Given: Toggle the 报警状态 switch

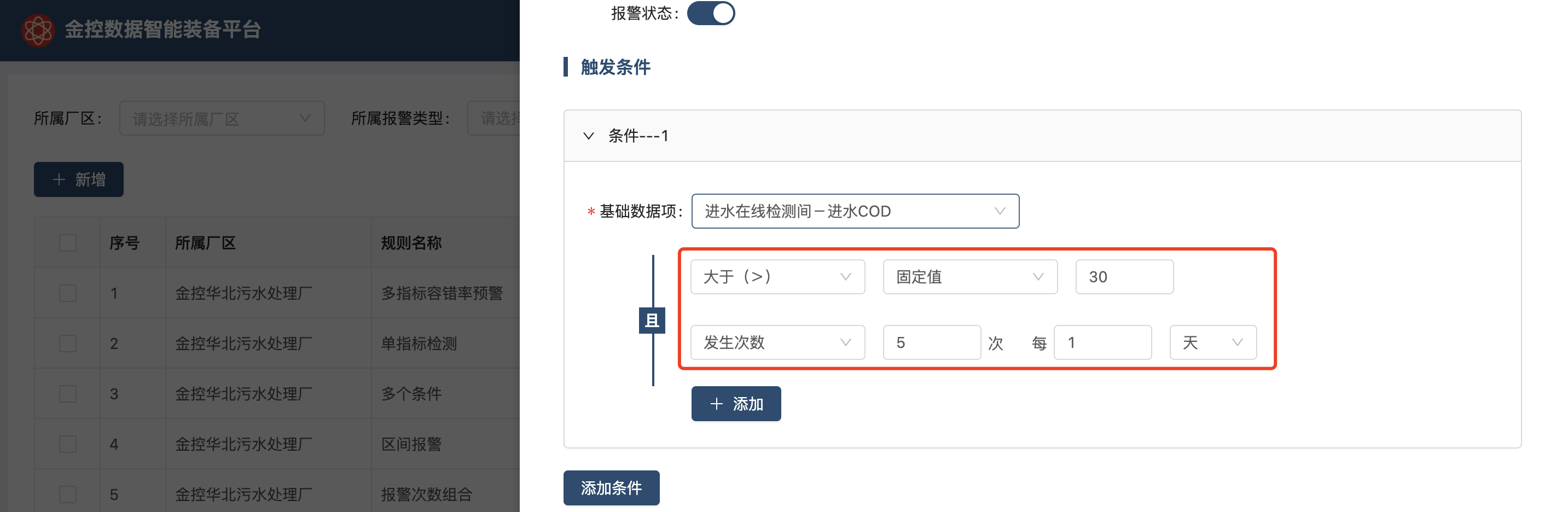Looking at the screenshot, I should [x=710, y=13].
